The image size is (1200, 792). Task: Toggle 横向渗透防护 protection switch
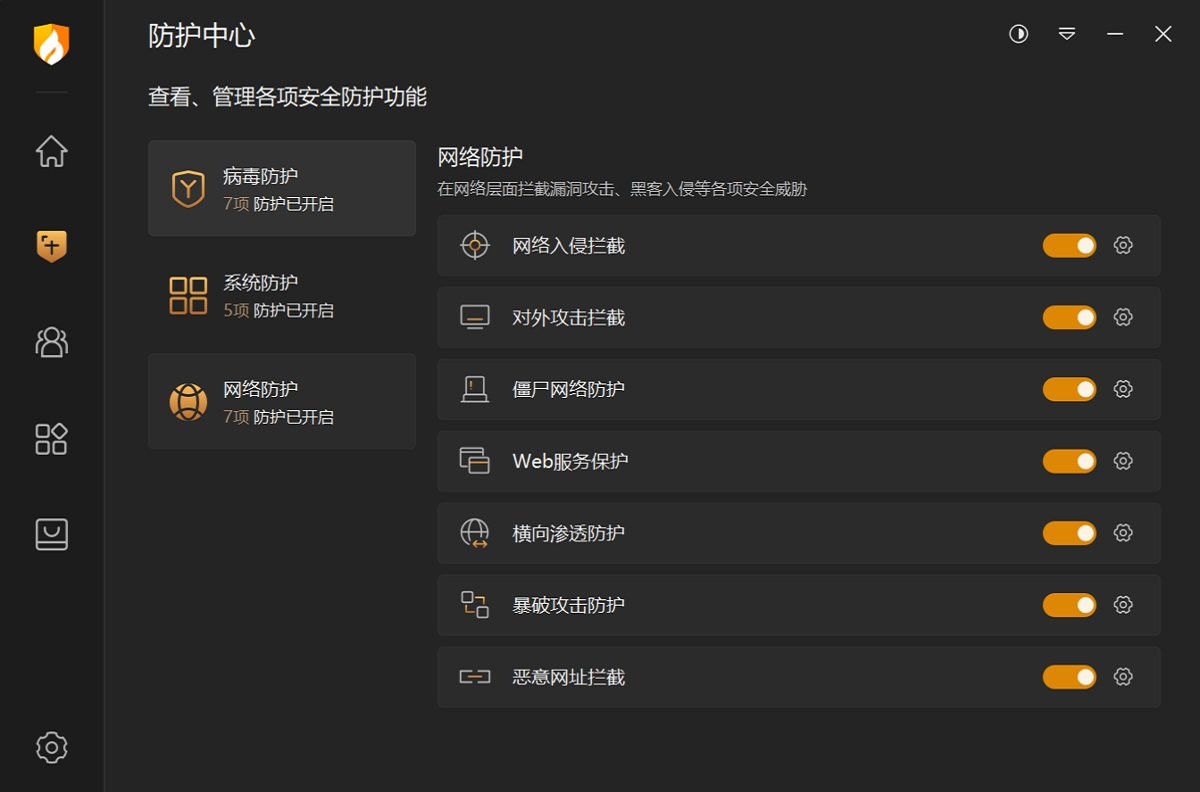click(1069, 533)
